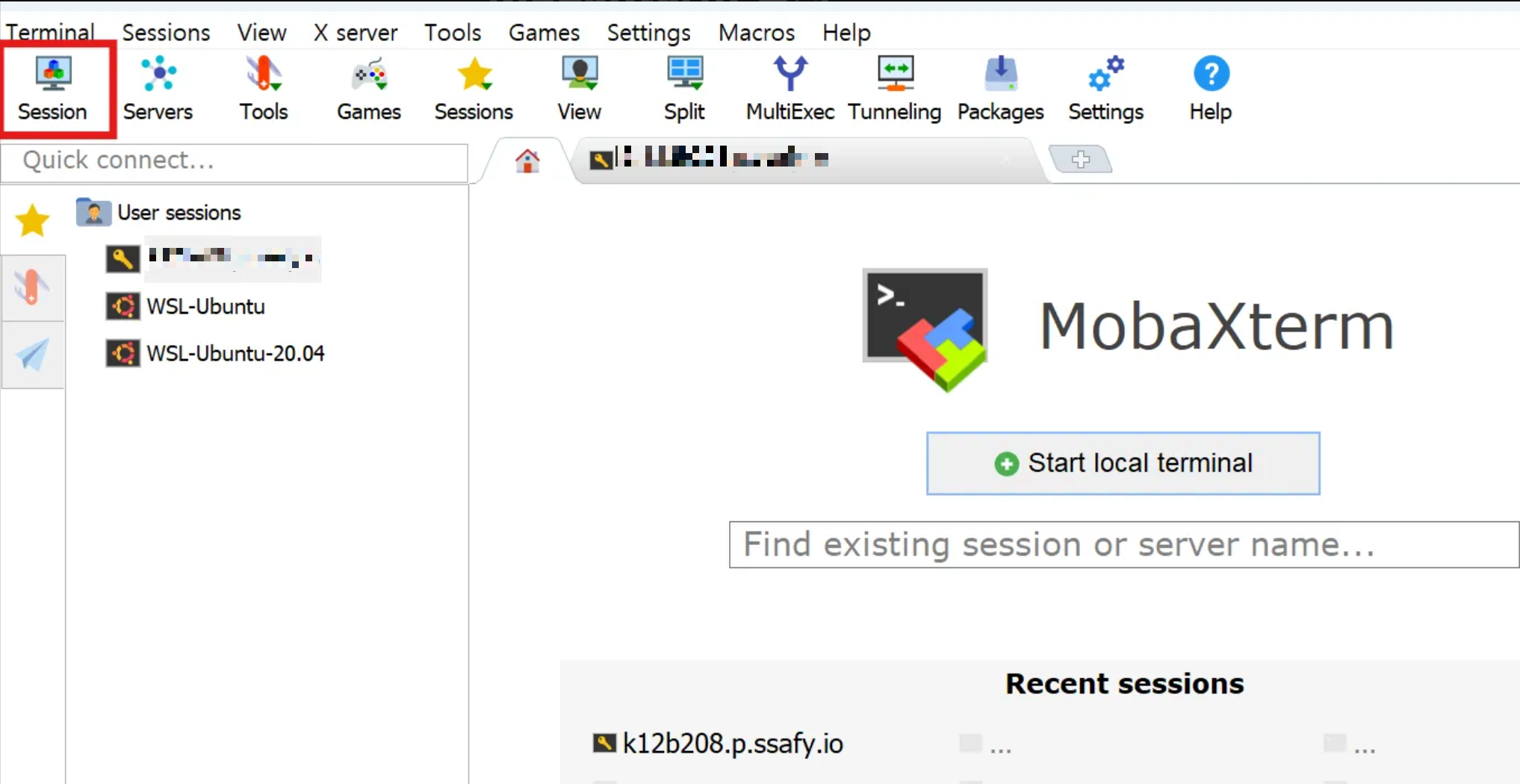The height and width of the screenshot is (784, 1520).
Task: Open the Tools toolbar icon
Action: [263, 89]
